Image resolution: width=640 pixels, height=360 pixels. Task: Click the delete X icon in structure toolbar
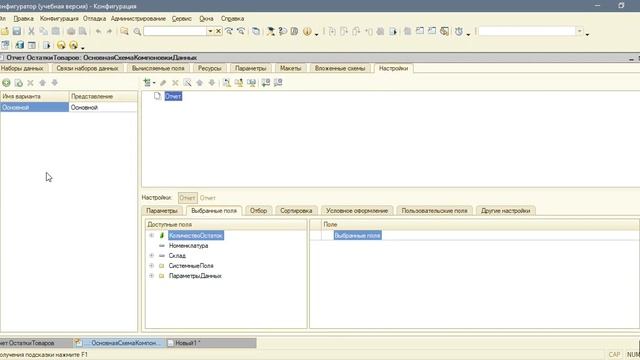coord(175,83)
